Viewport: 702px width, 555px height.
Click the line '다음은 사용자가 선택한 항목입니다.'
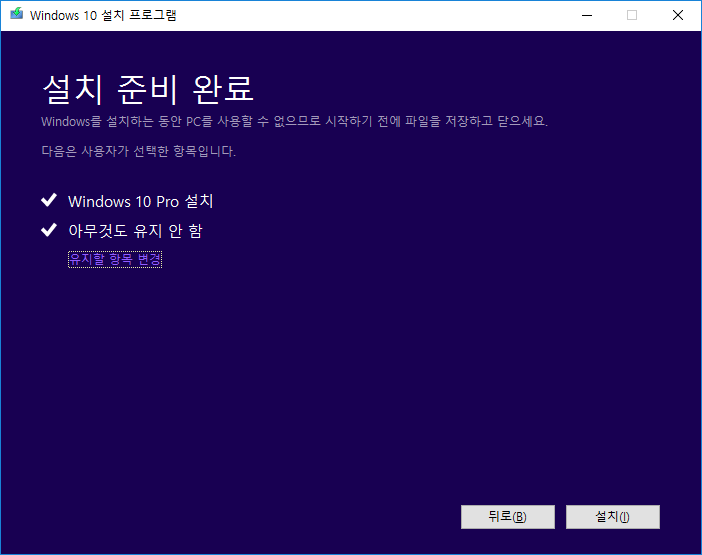(138, 151)
